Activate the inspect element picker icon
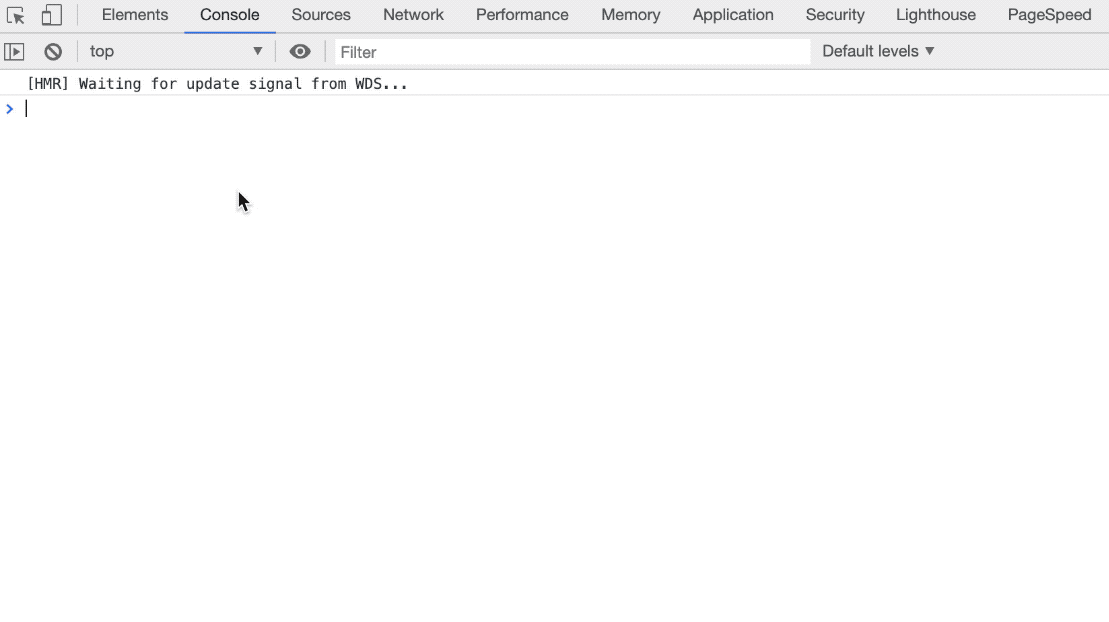 click(16, 15)
